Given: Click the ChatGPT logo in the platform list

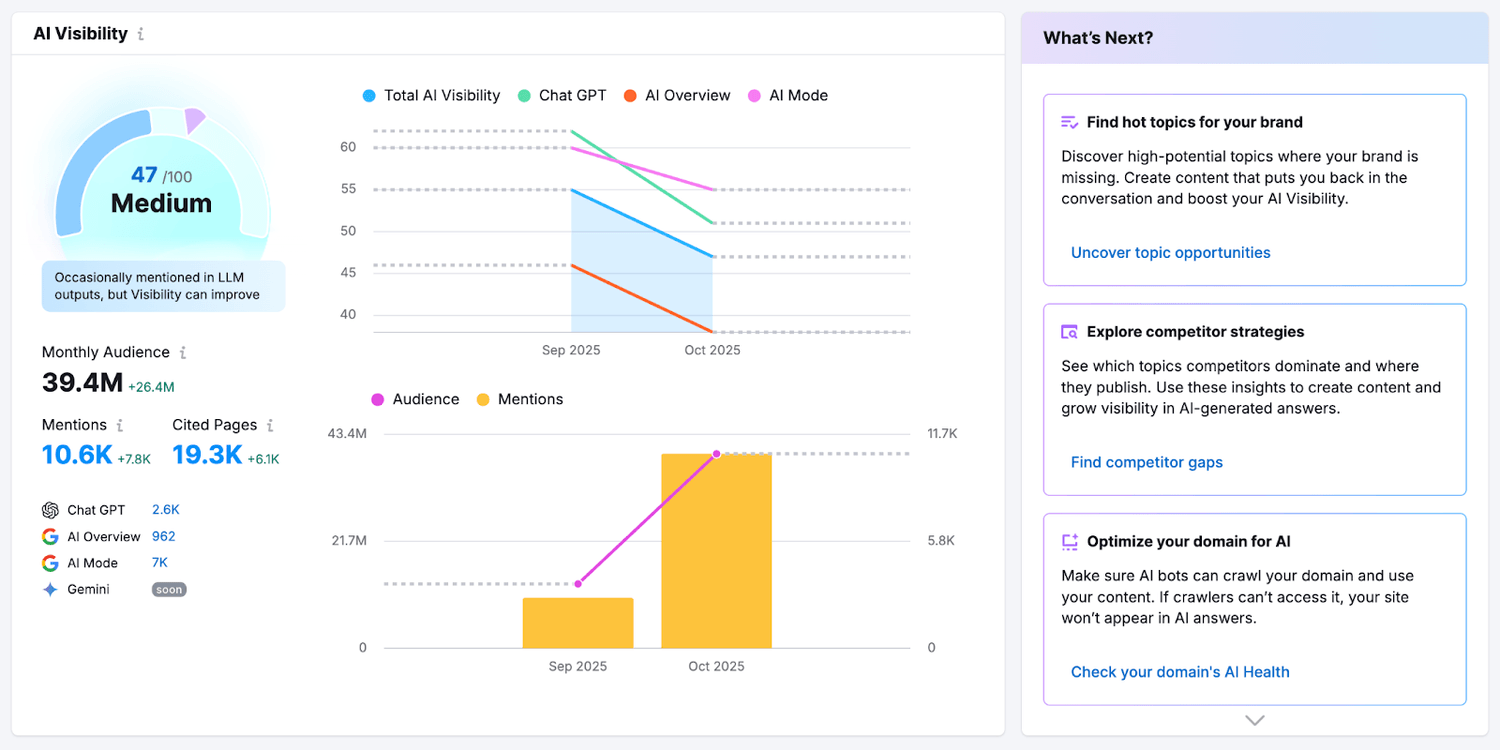Looking at the screenshot, I should click(49, 509).
